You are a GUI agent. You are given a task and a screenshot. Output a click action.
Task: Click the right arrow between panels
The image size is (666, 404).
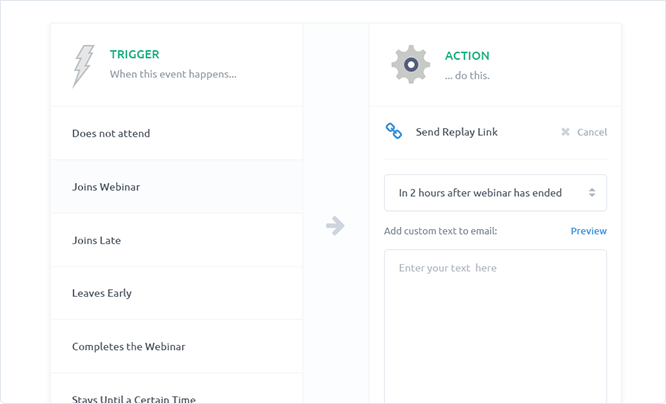click(x=335, y=226)
